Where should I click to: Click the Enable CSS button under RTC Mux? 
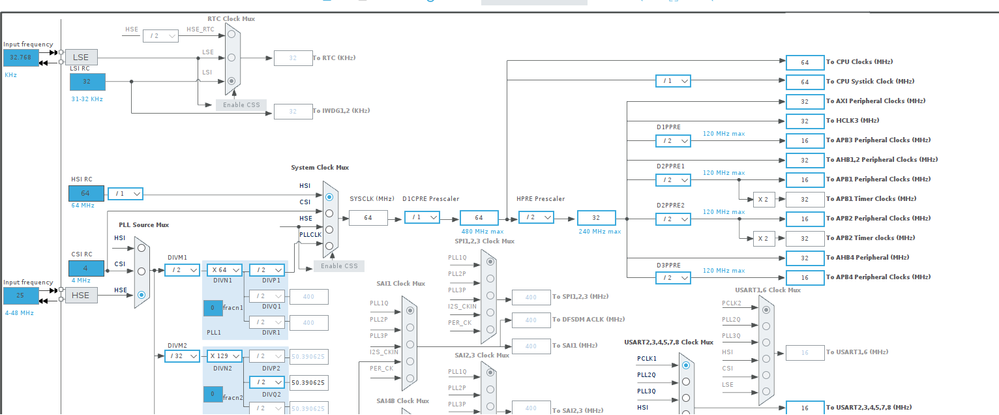pyautogui.click(x=241, y=105)
